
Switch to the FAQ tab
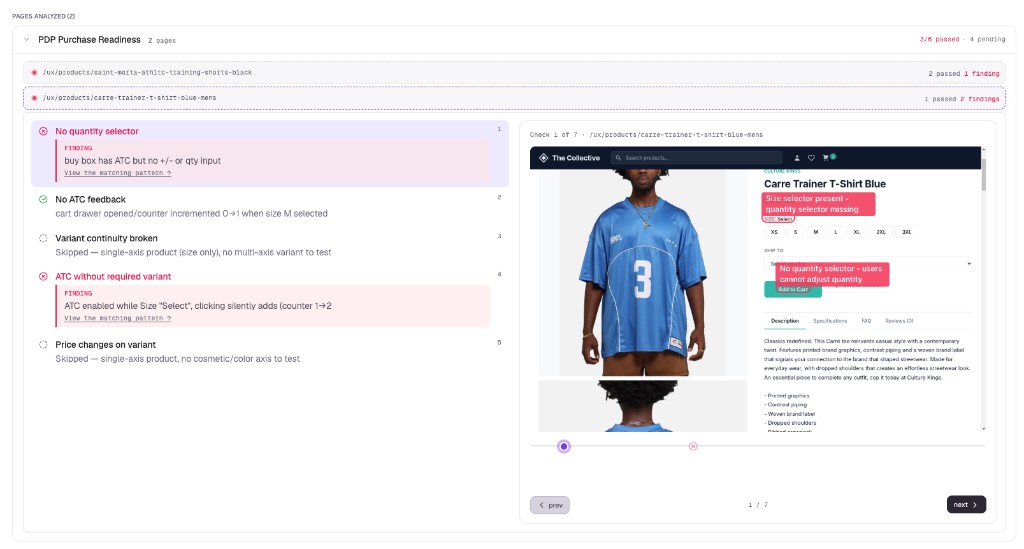click(x=866, y=321)
